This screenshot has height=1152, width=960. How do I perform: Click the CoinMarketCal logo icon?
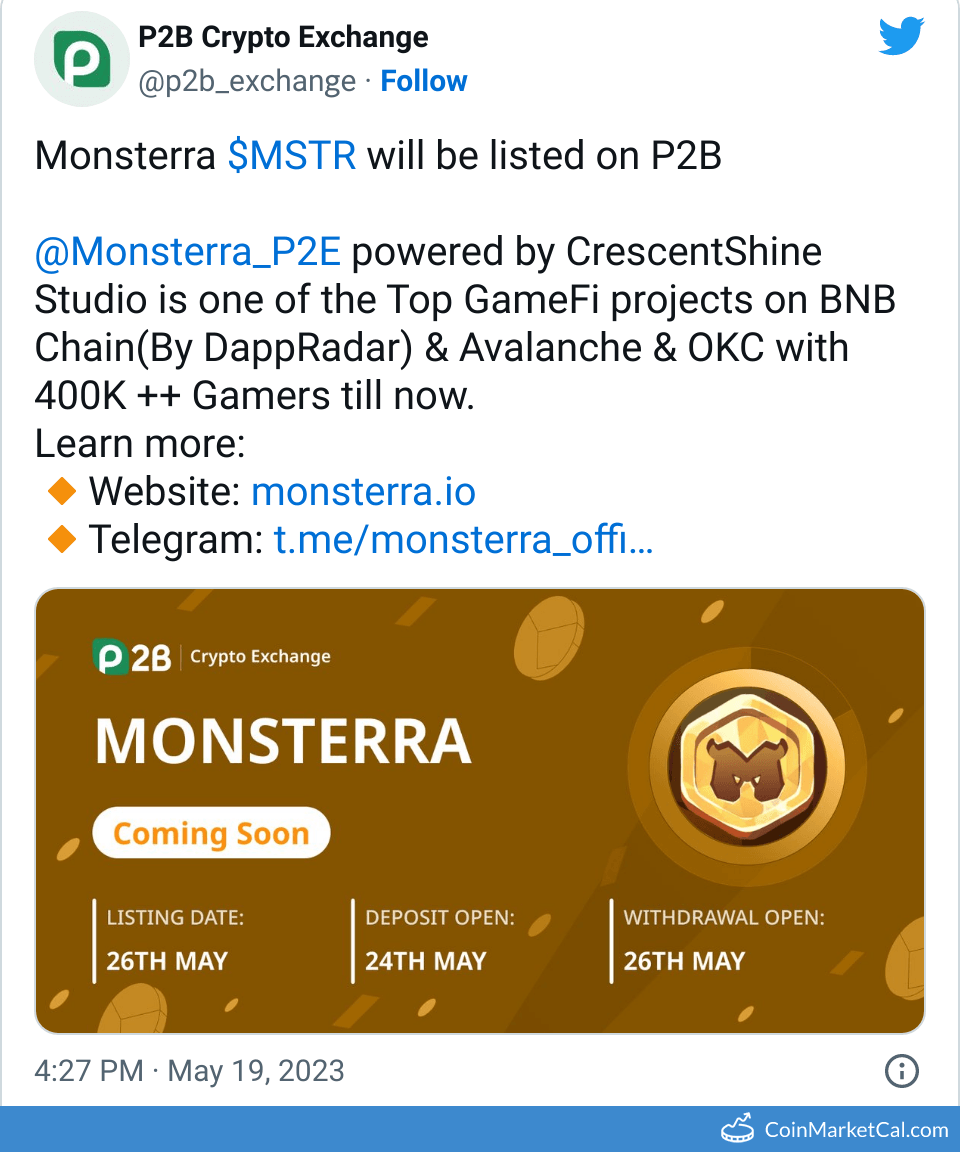pyautogui.click(x=738, y=1129)
